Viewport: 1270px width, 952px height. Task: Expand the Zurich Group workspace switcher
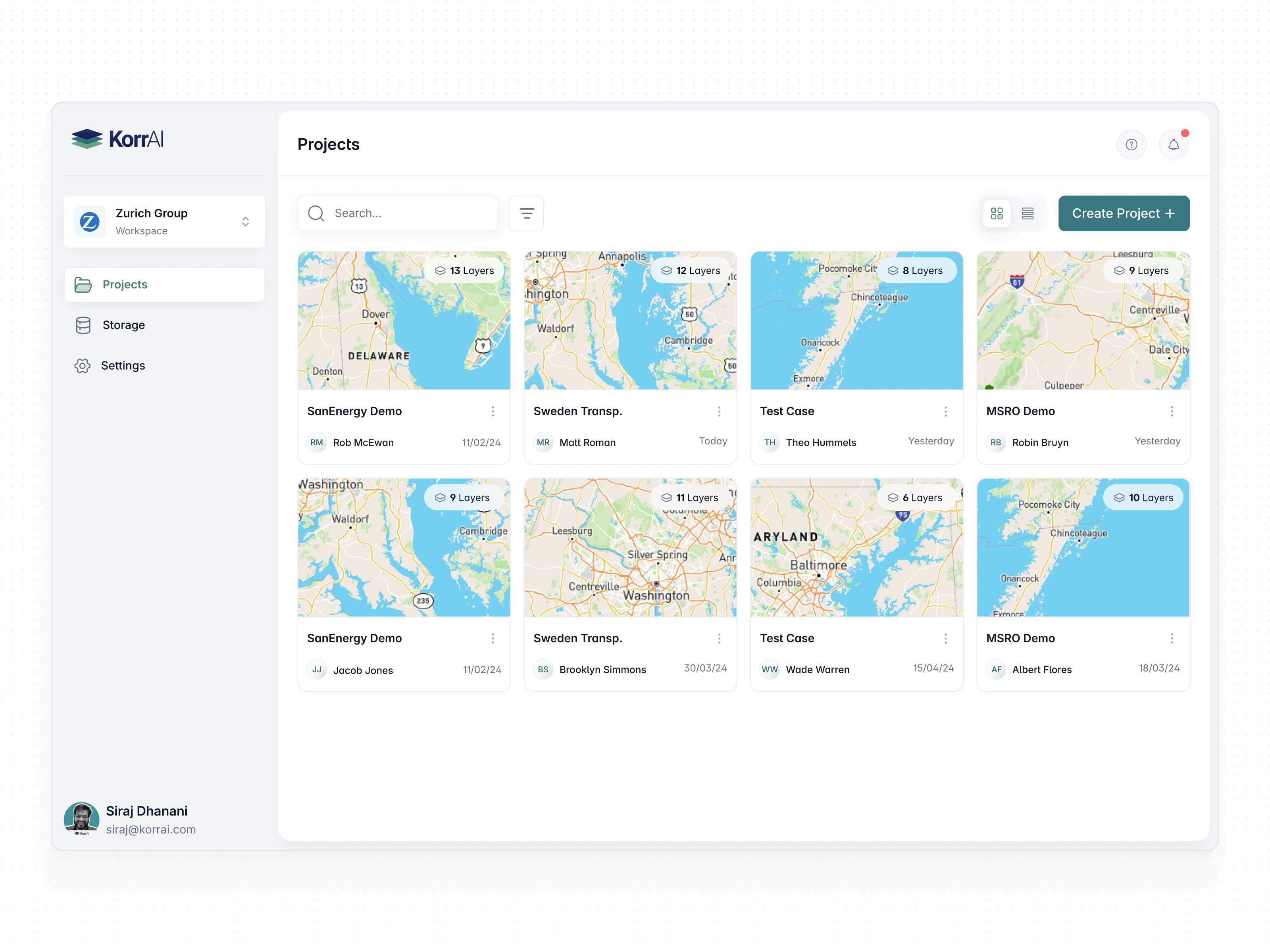(245, 221)
